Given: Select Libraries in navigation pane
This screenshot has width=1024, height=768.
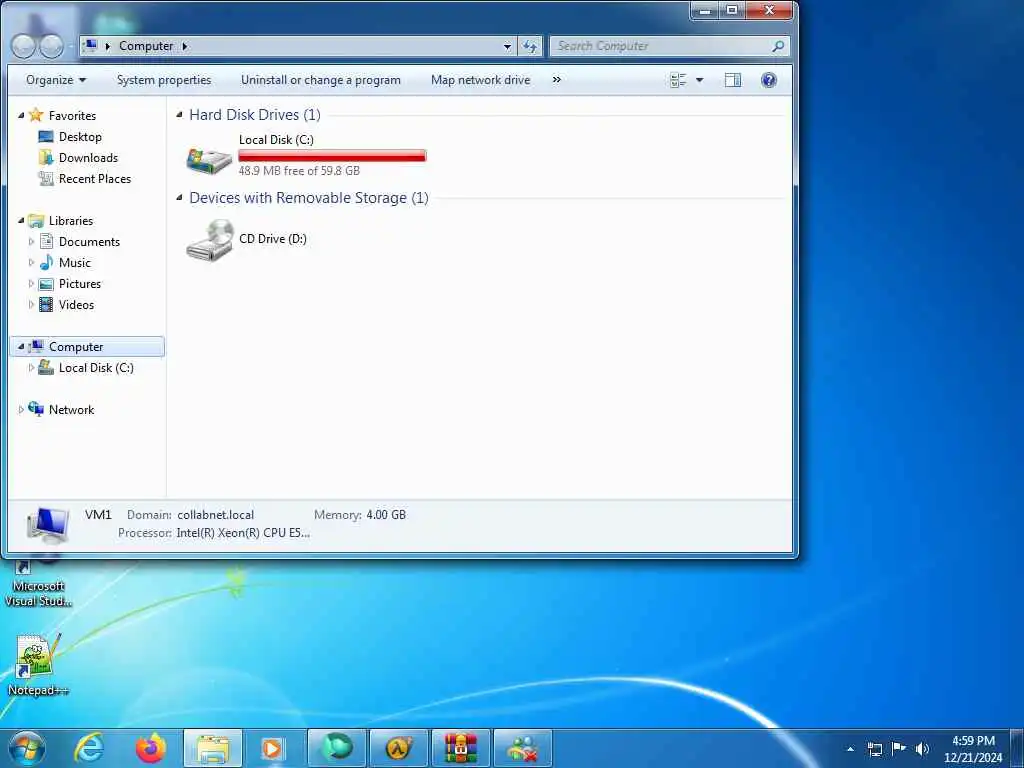Looking at the screenshot, I should coord(71,221).
